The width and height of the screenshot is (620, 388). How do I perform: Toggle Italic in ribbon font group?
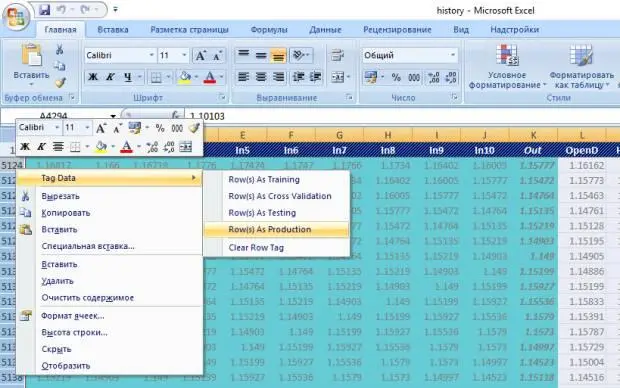tap(110, 77)
